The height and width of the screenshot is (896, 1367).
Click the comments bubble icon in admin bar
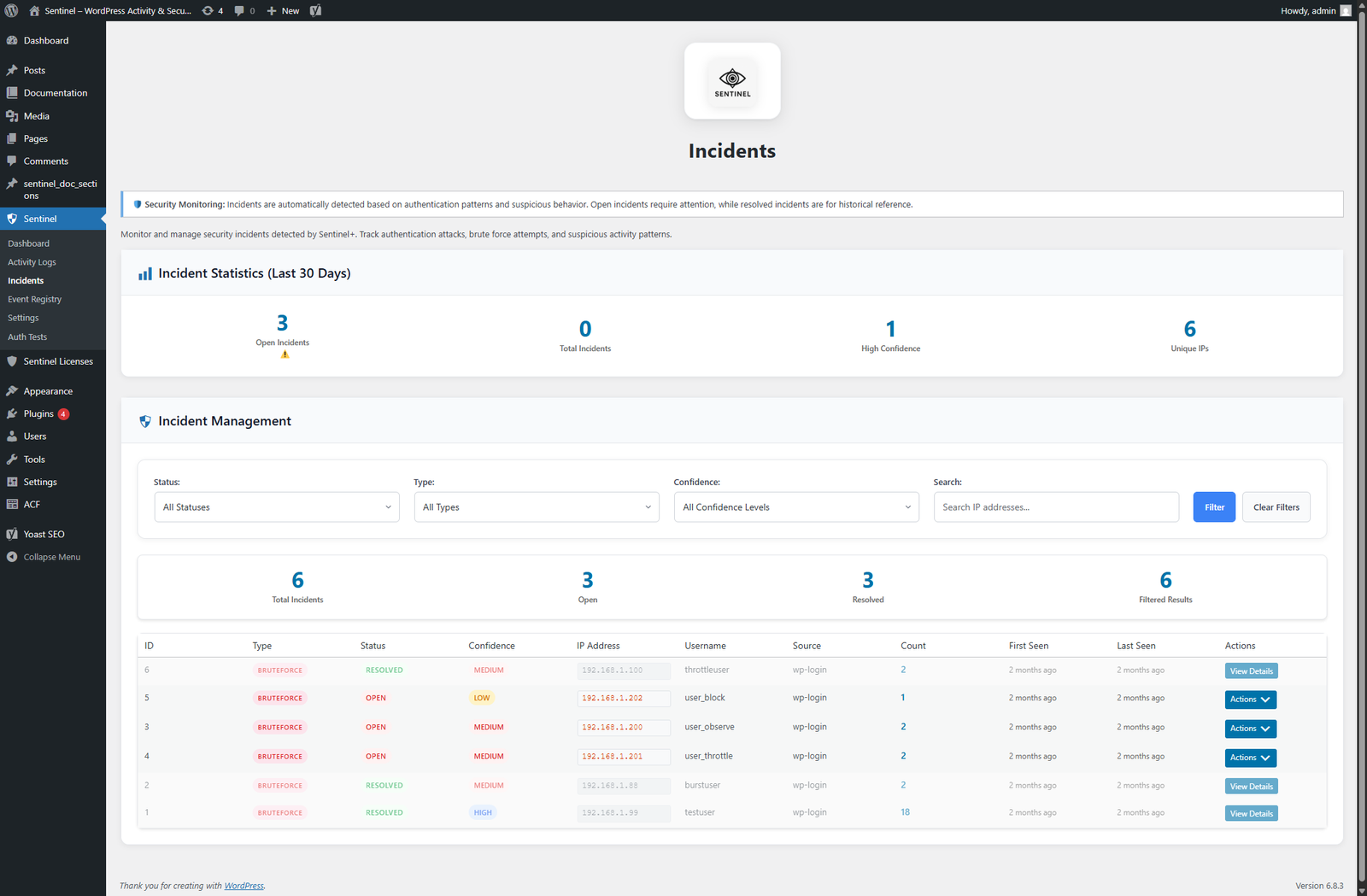tap(240, 10)
